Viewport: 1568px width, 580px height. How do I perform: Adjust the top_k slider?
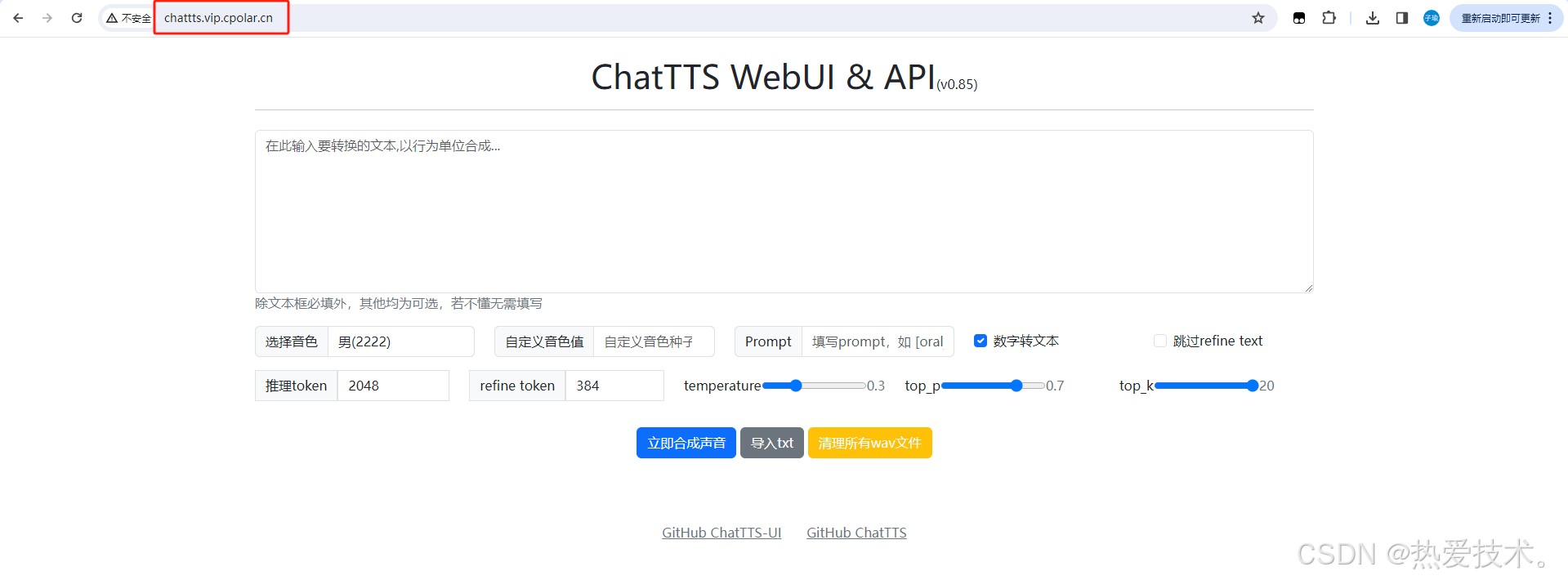1206,386
